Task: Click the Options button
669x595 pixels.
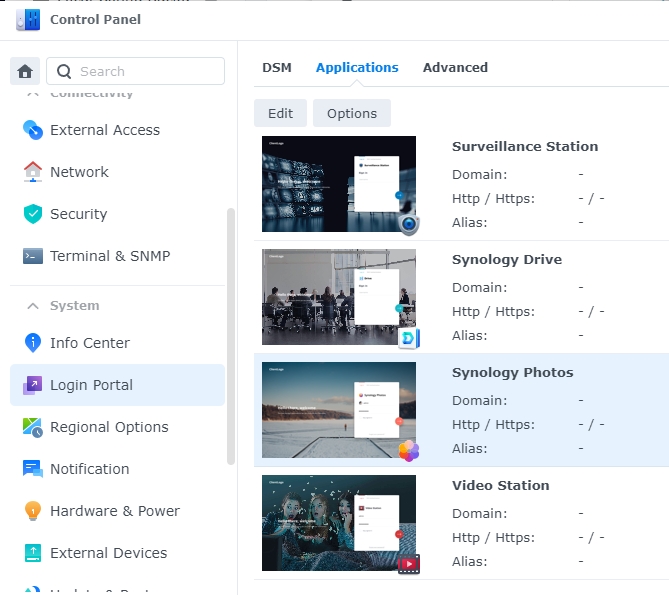Action: pyautogui.click(x=352, y=113)
